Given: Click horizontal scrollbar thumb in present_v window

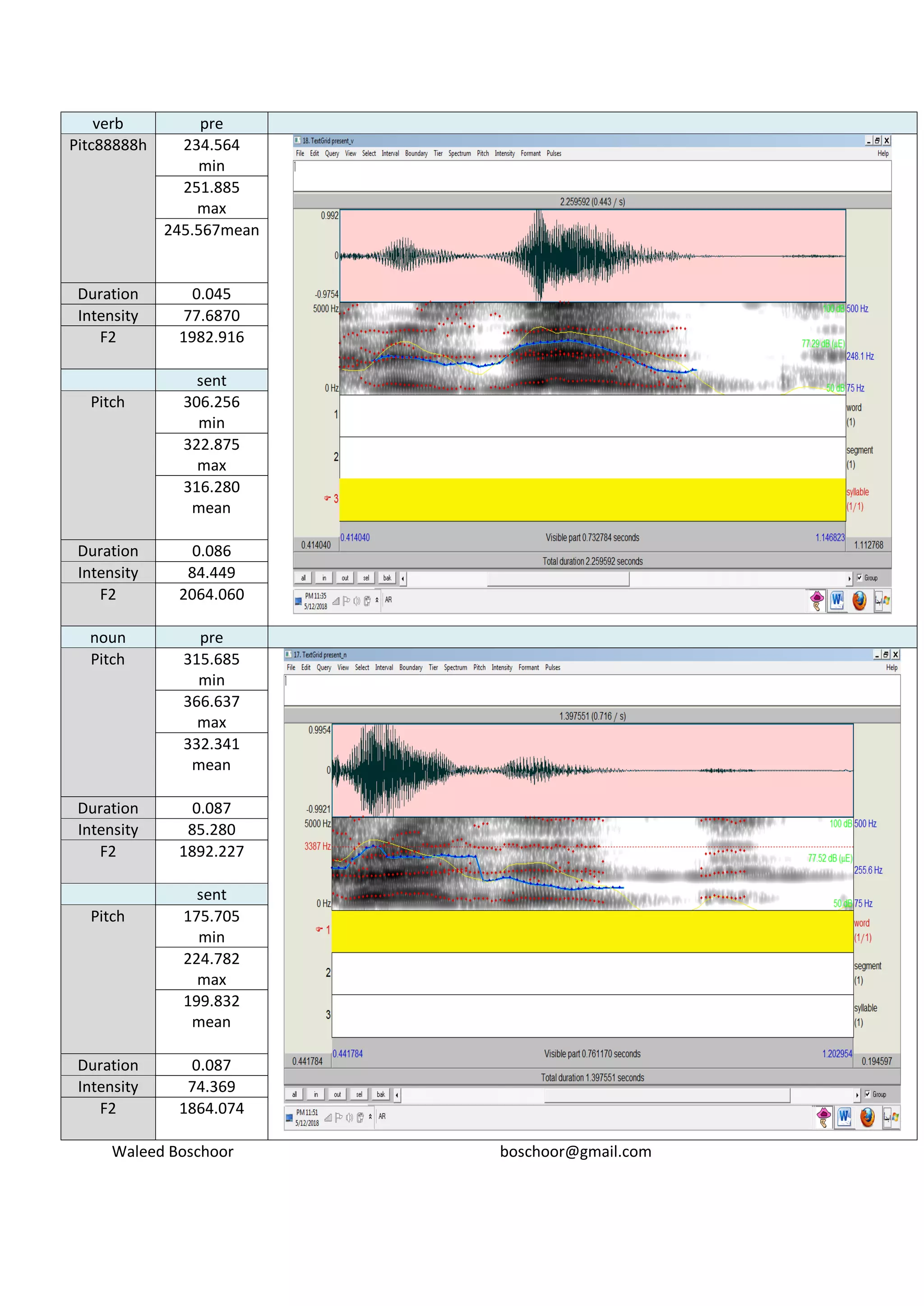Looking at the screenshot, I should pyautogui.click(x=558, y=578).
